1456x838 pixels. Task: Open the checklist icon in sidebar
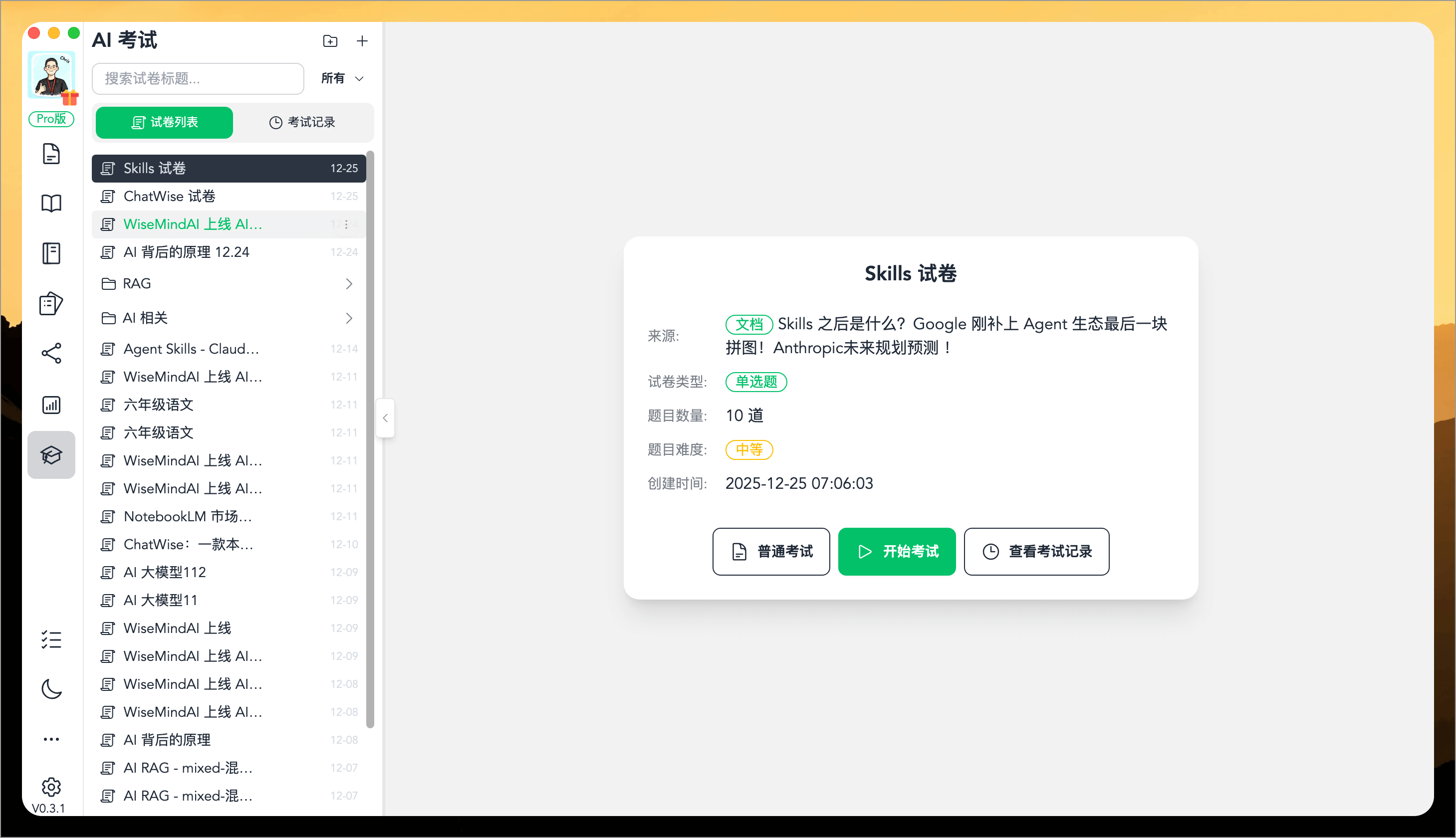pos(51,639)
